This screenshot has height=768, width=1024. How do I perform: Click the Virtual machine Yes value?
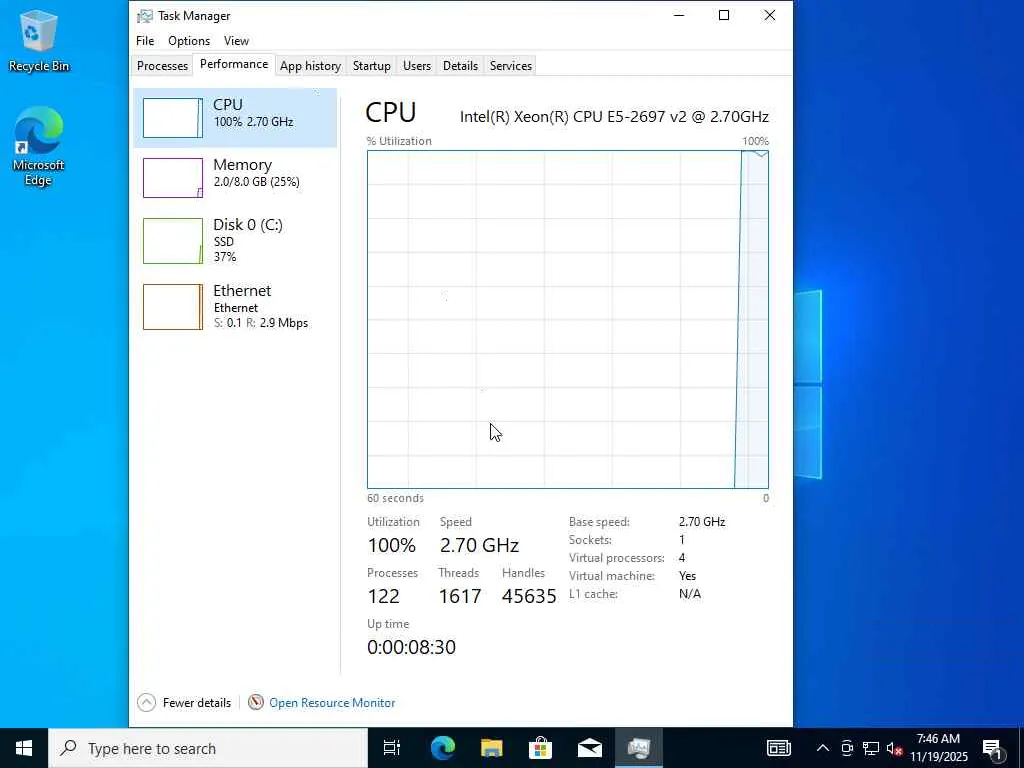click(x=687, y=576)
